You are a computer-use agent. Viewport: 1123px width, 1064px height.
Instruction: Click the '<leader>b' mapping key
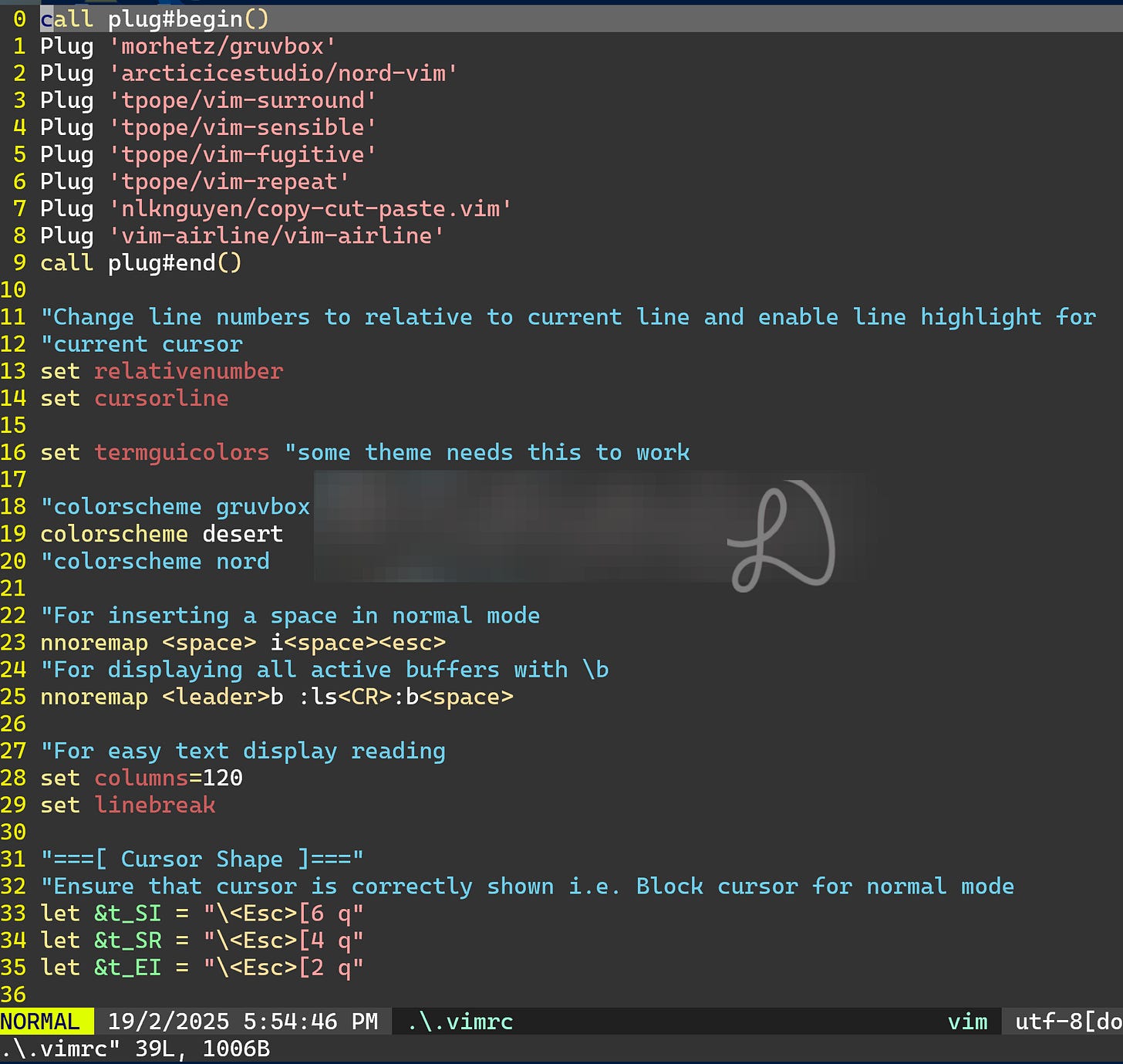coord(223,697)
